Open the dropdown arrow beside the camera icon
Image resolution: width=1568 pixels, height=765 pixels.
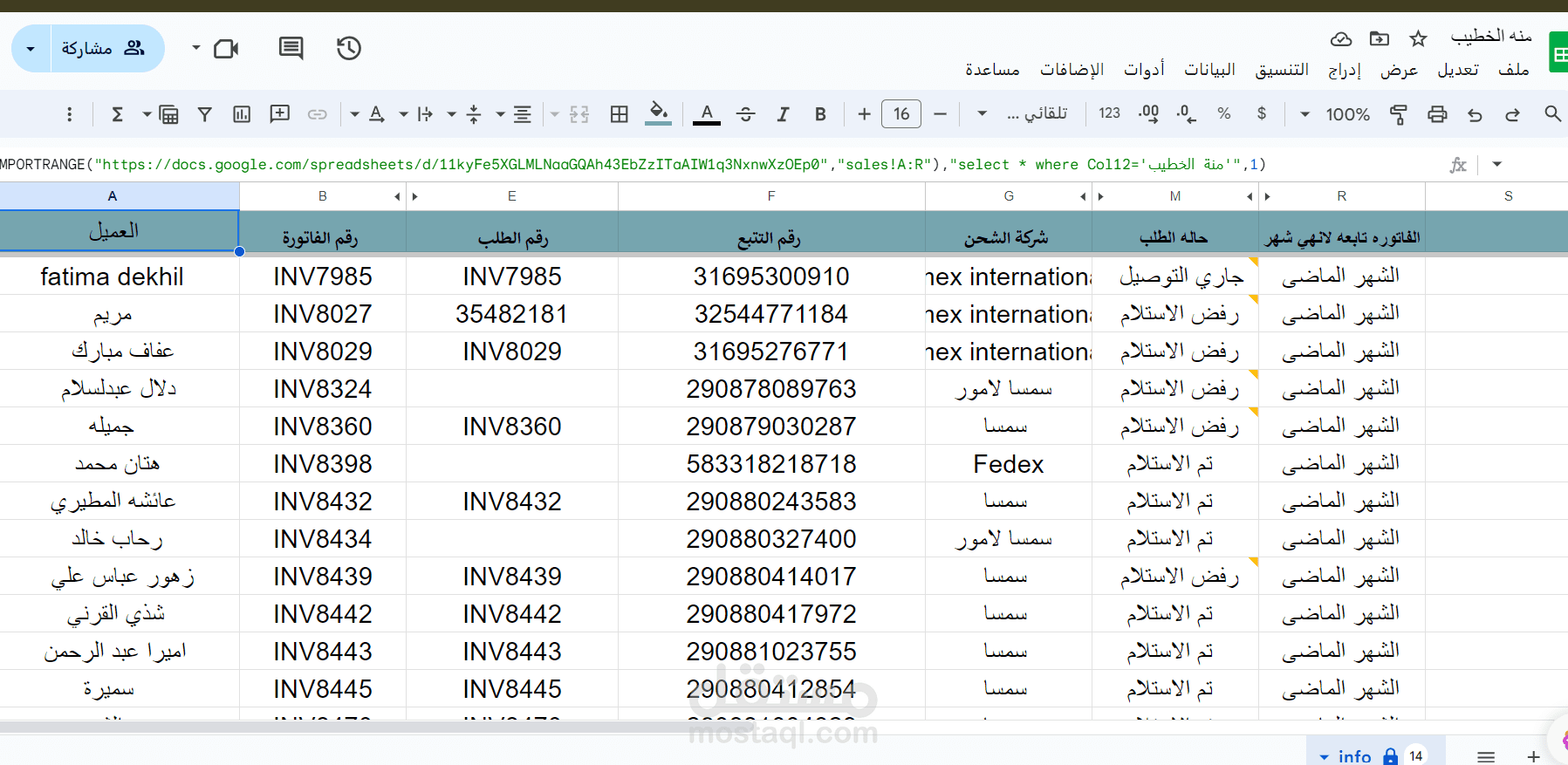pos(196,48)
